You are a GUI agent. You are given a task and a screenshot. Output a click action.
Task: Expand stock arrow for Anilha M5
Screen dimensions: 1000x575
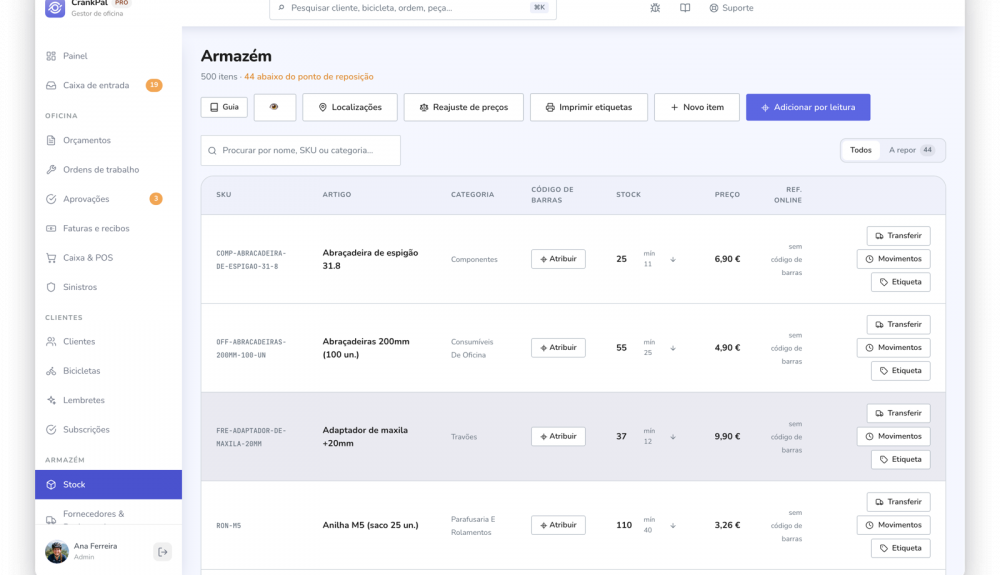[673, 525]
